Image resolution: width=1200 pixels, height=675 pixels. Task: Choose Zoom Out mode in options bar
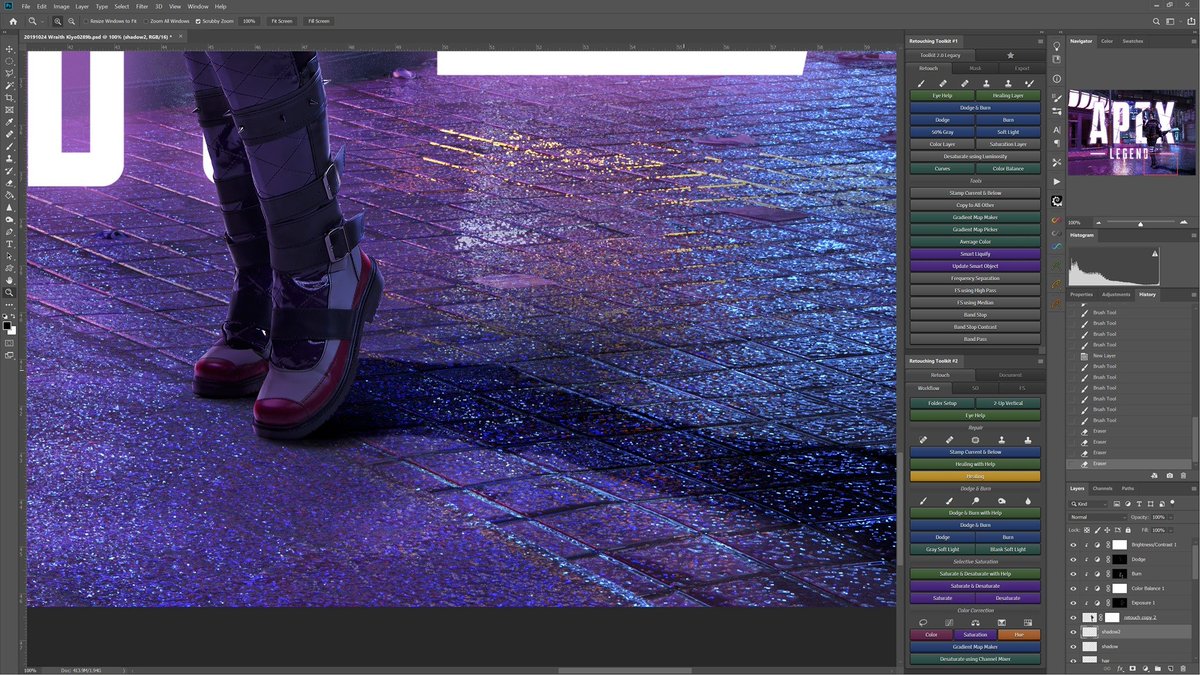(x=71, y=21)
